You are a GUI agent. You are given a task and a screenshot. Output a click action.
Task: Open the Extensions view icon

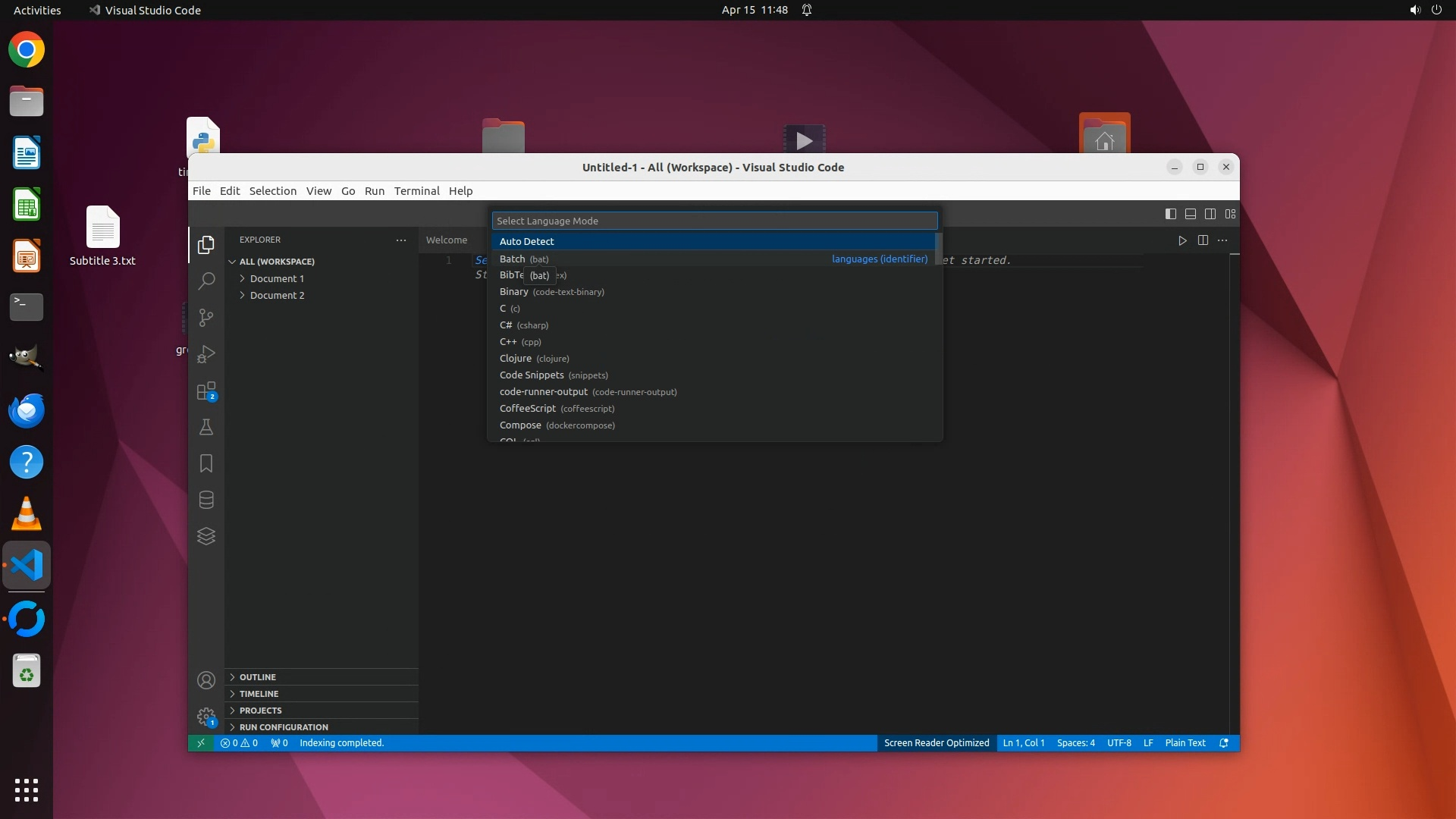pos(206,391)
